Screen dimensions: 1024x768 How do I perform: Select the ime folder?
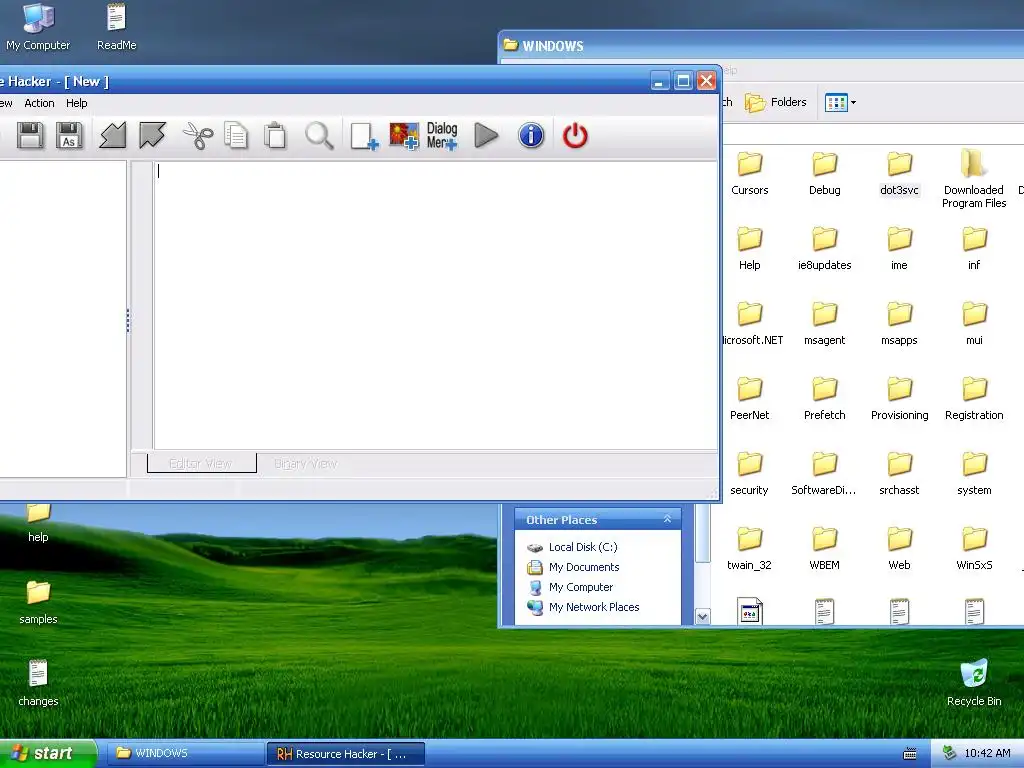899,248
